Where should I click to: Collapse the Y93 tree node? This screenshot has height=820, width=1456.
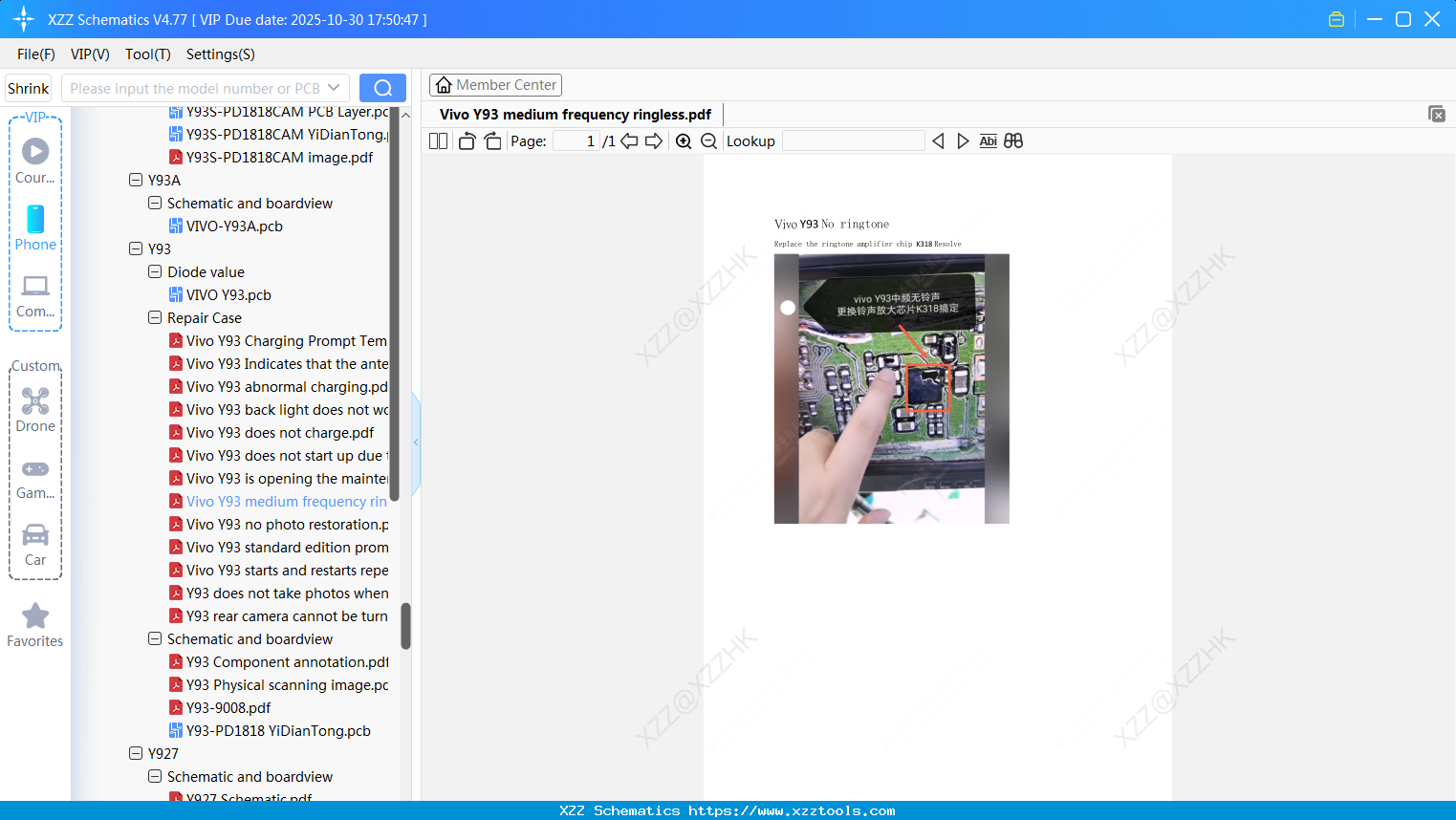(136, 249)
